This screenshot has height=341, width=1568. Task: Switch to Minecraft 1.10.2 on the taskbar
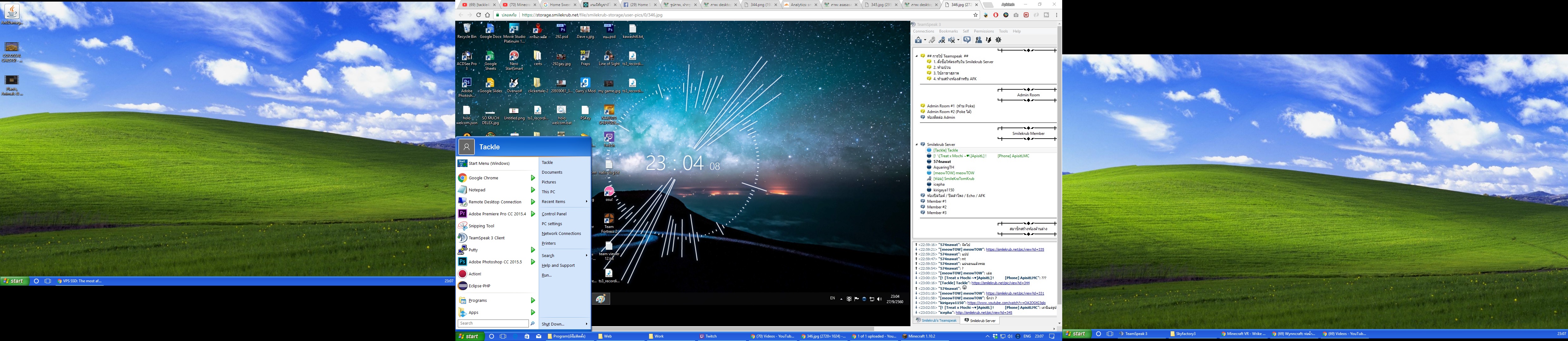[925, 336]
